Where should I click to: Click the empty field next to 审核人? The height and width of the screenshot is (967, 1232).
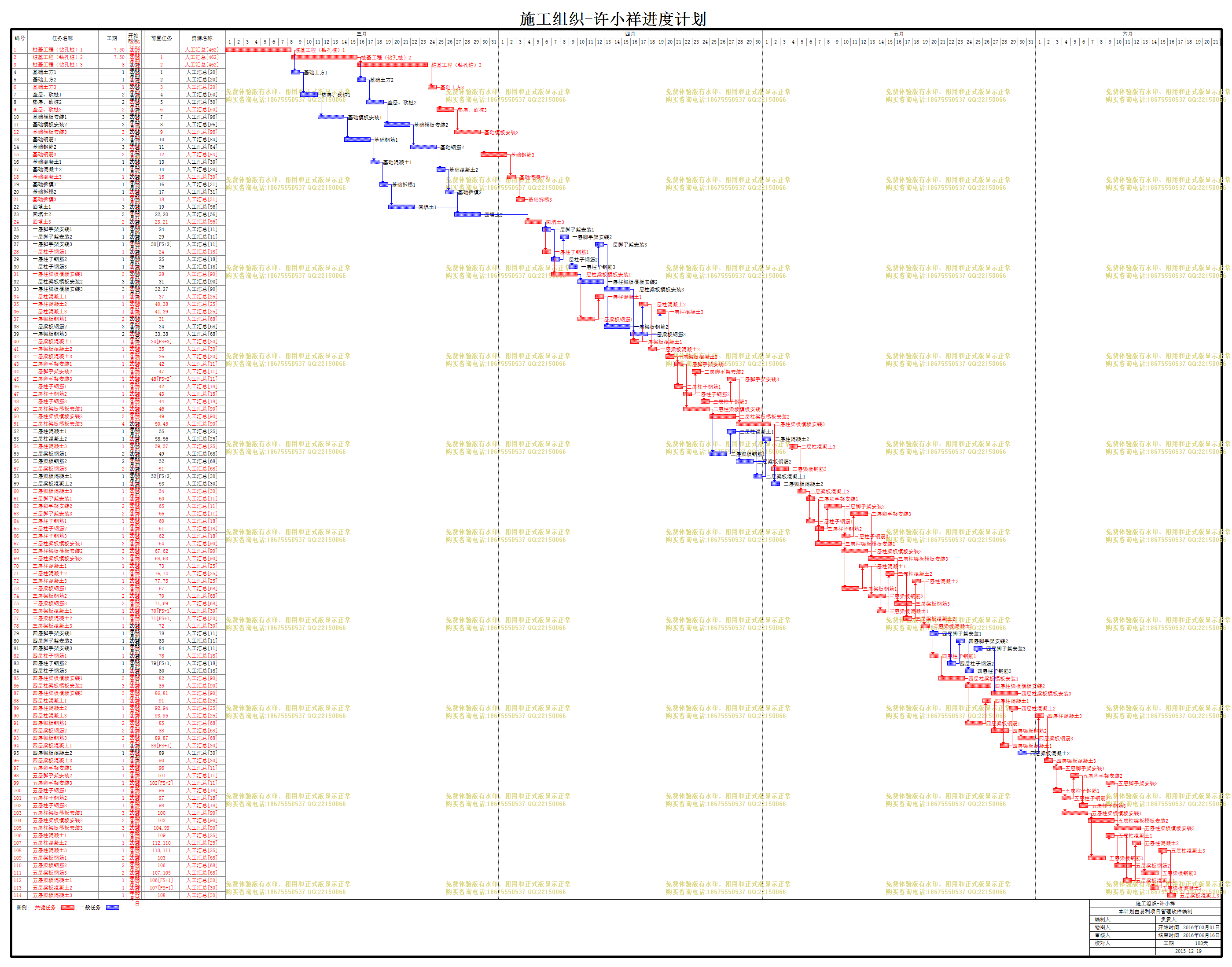(1136, 935)
